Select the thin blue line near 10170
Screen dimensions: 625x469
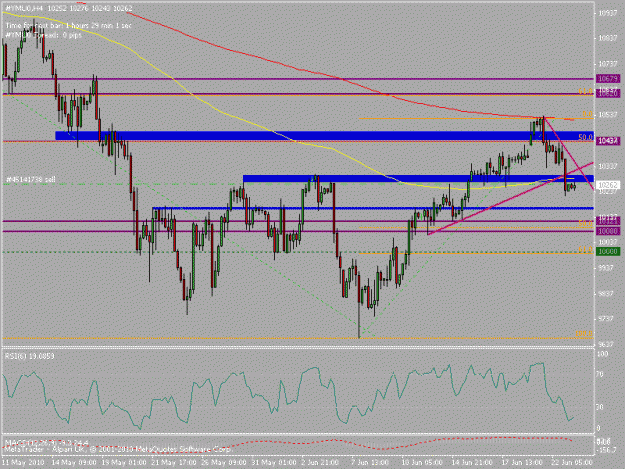click(x=373, y=208)
